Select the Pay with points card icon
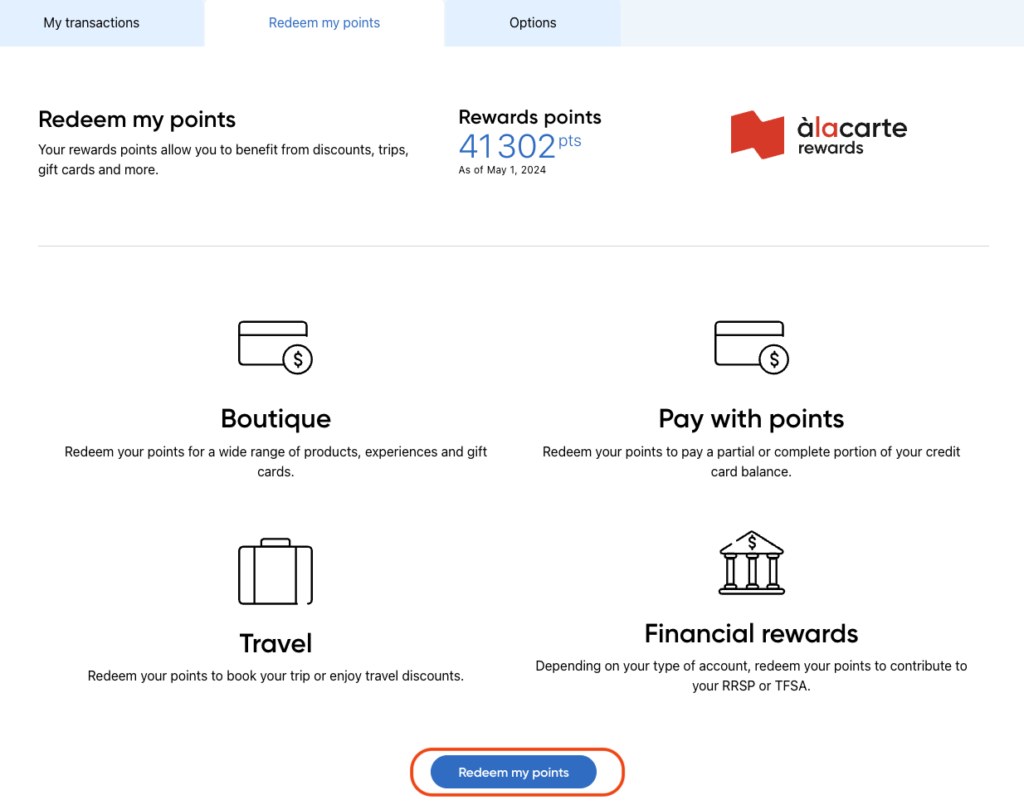 tap(751, 344)
